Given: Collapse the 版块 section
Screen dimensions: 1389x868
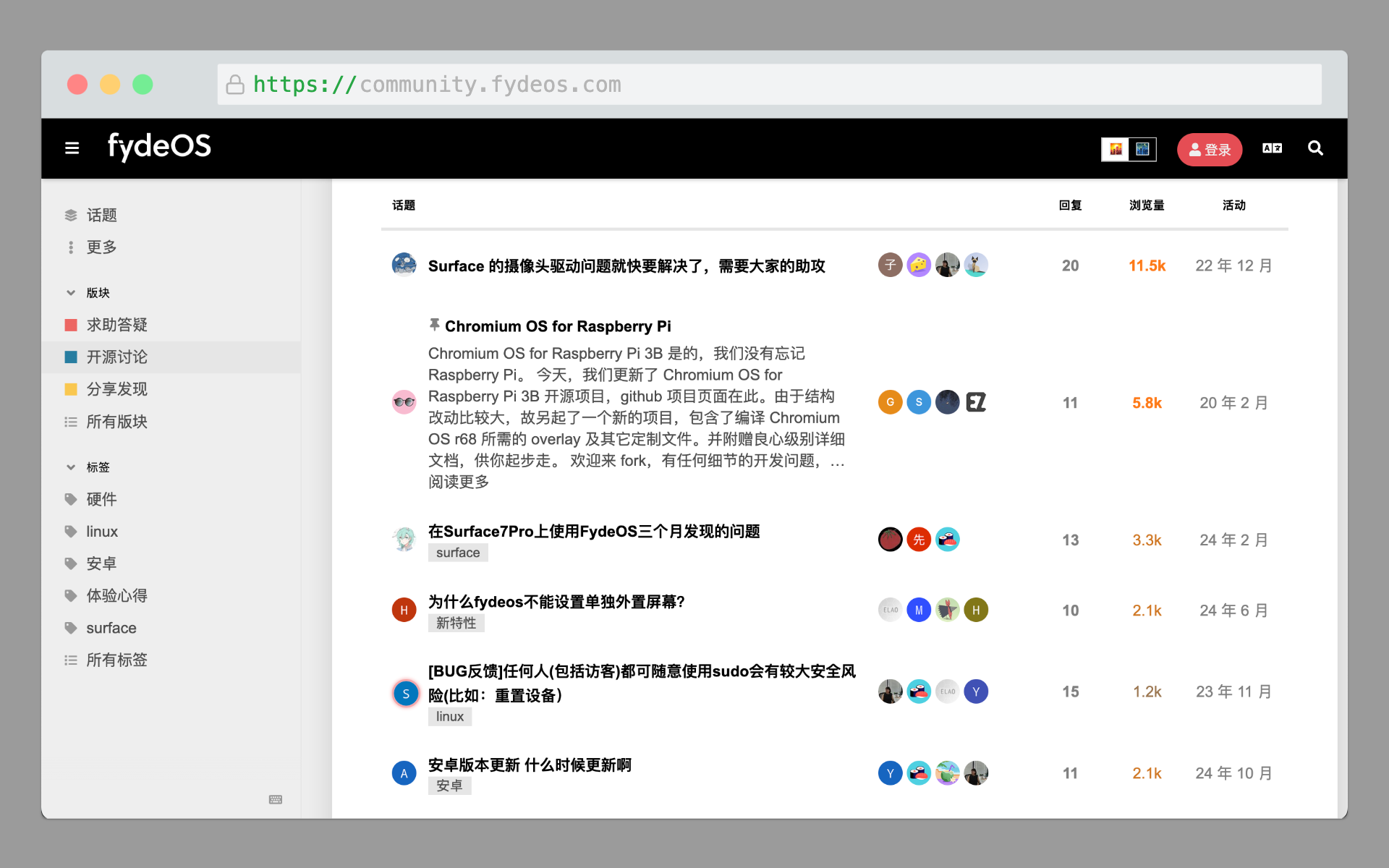Looking at the screenshot, I should [71, 293].
